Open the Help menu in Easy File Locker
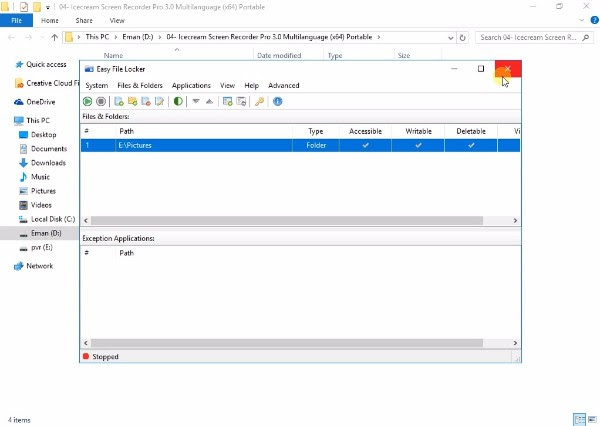The width and height of the screenshot is (600, 426). 251,85
